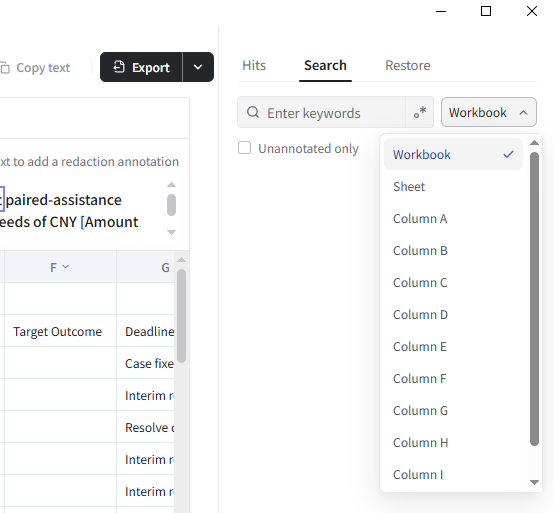This screenshot has height=513, width=554.
Task: Click the dropdown list scrollbar thumb
Action: pyautogui.click(x=535, y=299)
